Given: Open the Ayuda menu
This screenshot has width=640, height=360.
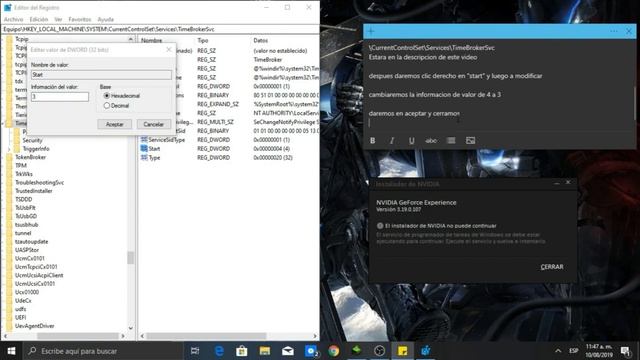Looking at the screenshot, I should click(x=105, y=19).
